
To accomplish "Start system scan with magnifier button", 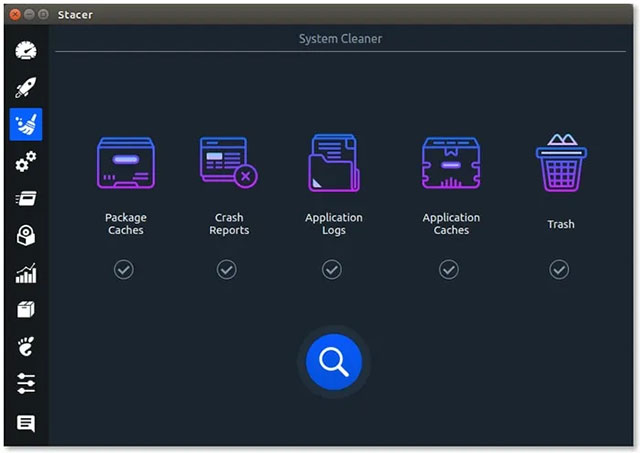I will coord(334,362).
